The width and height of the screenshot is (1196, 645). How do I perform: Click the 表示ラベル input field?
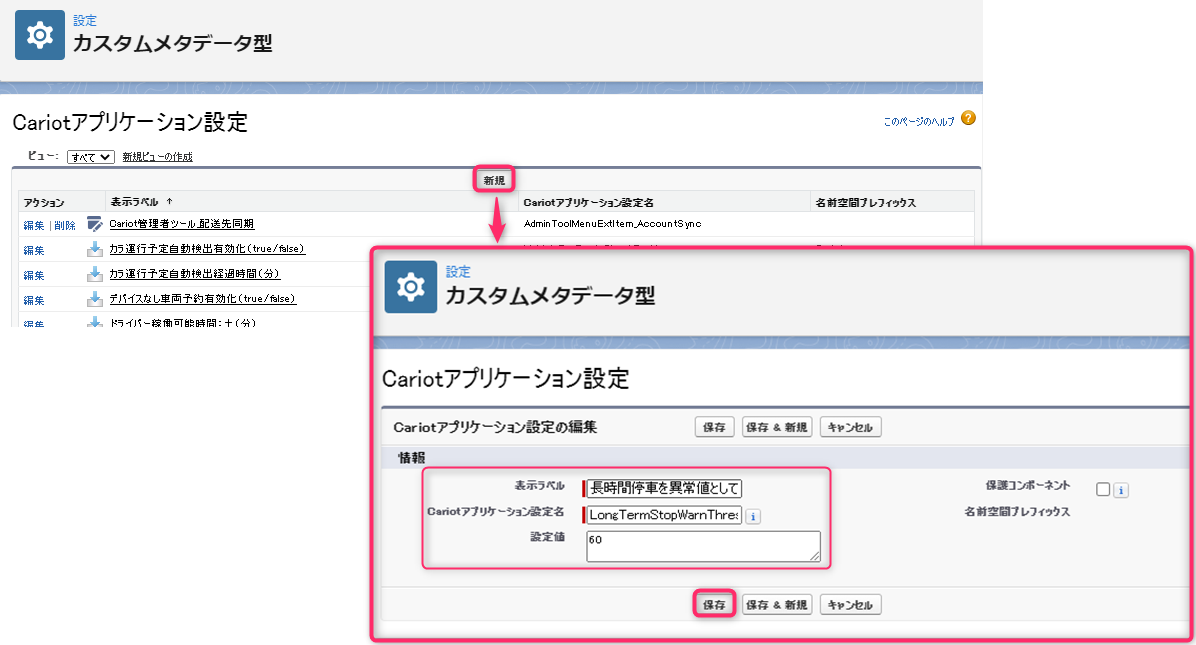[x=664, y=488]
